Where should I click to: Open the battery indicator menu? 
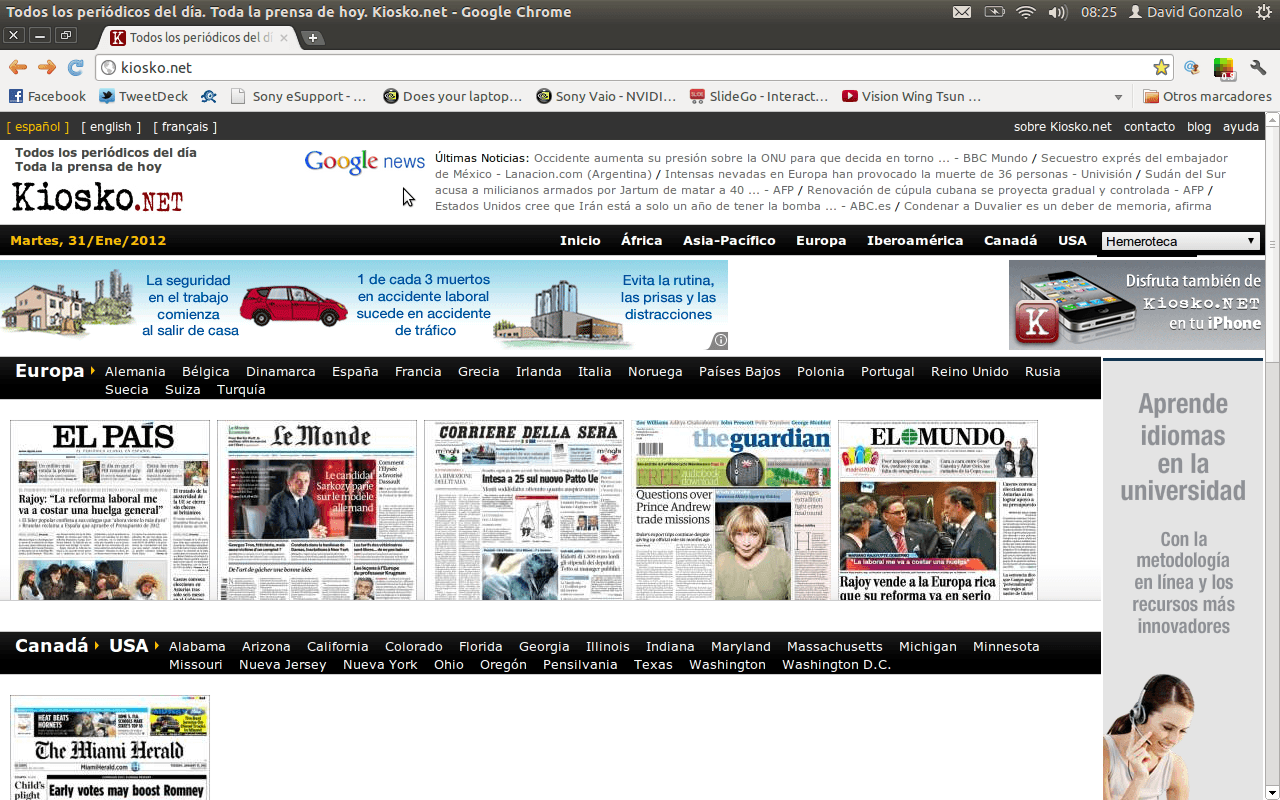pyautogui.click(x=994, y=12)
